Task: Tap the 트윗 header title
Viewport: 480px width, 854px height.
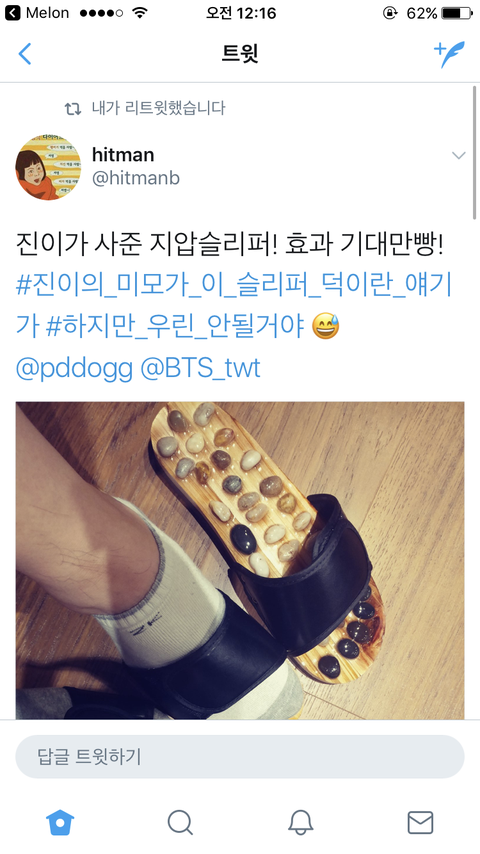Action: point(240,54)
